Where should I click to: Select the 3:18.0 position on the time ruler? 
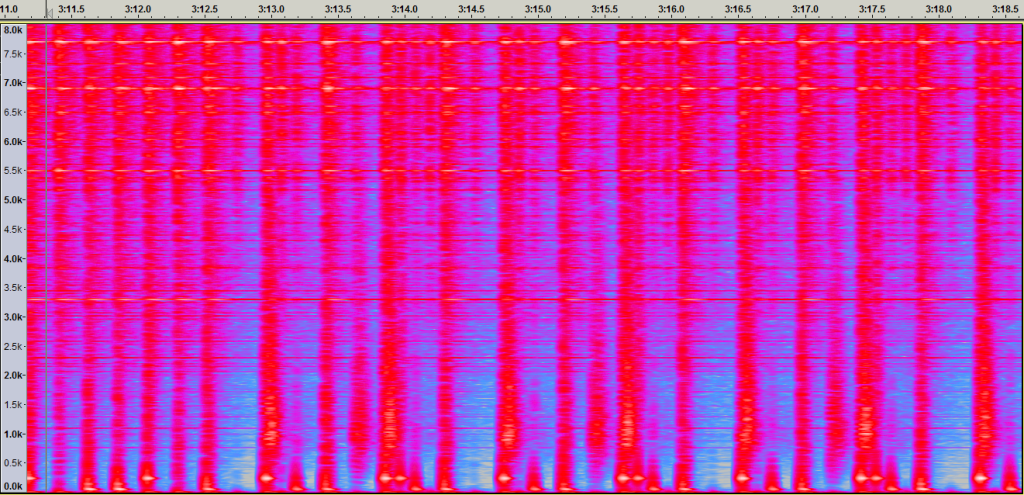coord(938,8)
